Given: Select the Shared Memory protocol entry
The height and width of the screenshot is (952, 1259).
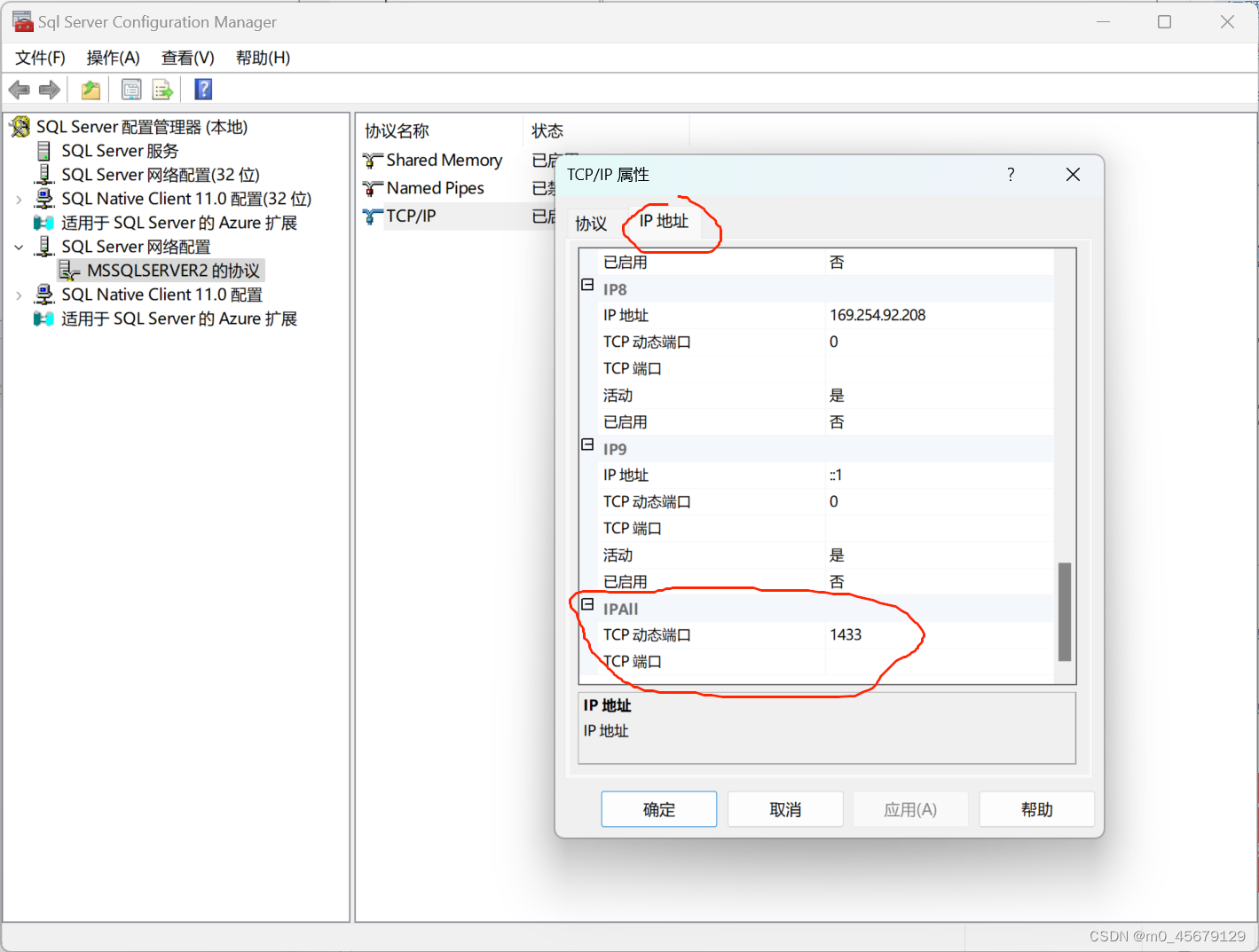Looking at the screenshot, I should pos(444,160).
